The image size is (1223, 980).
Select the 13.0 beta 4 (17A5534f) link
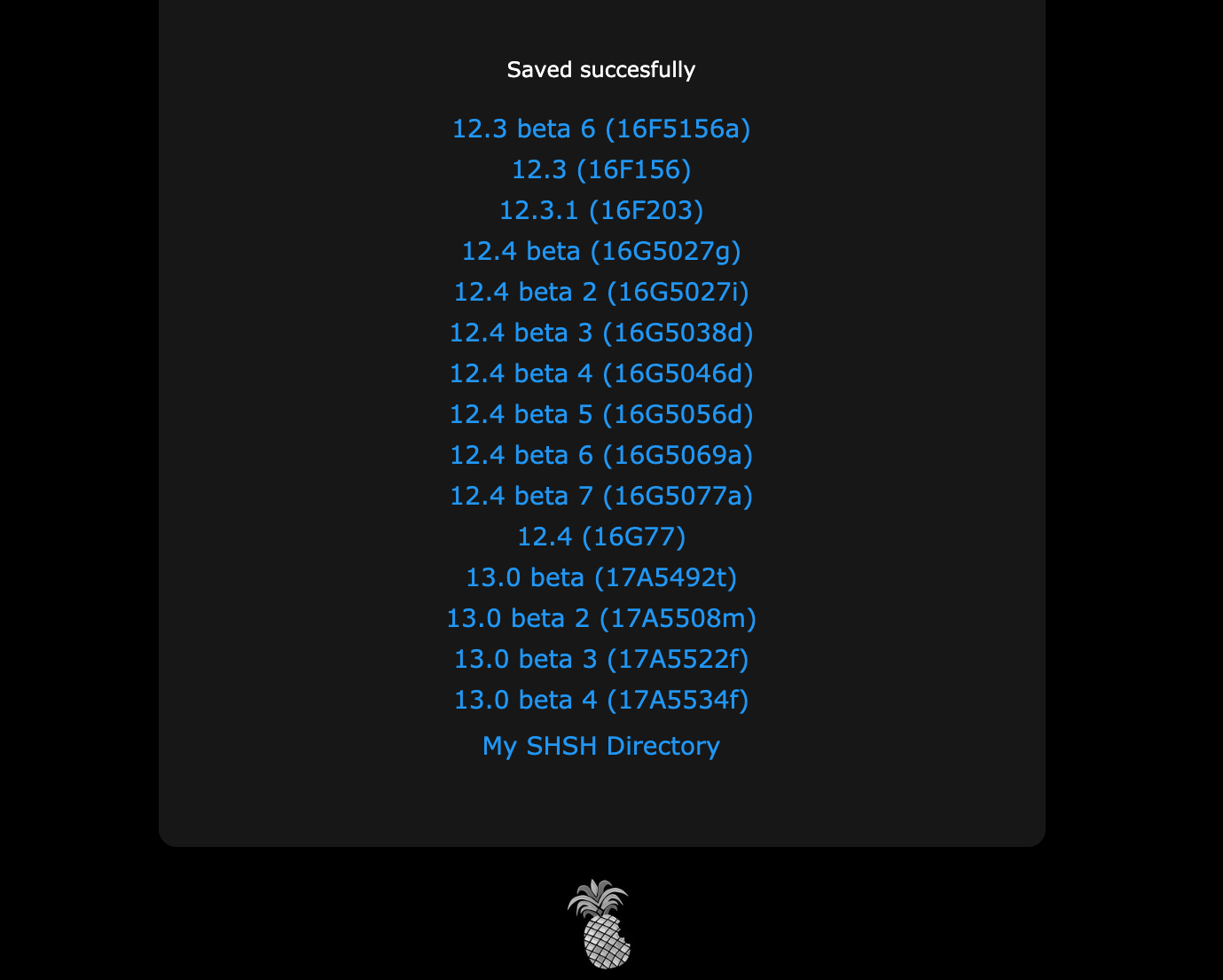tap(601, 701)
